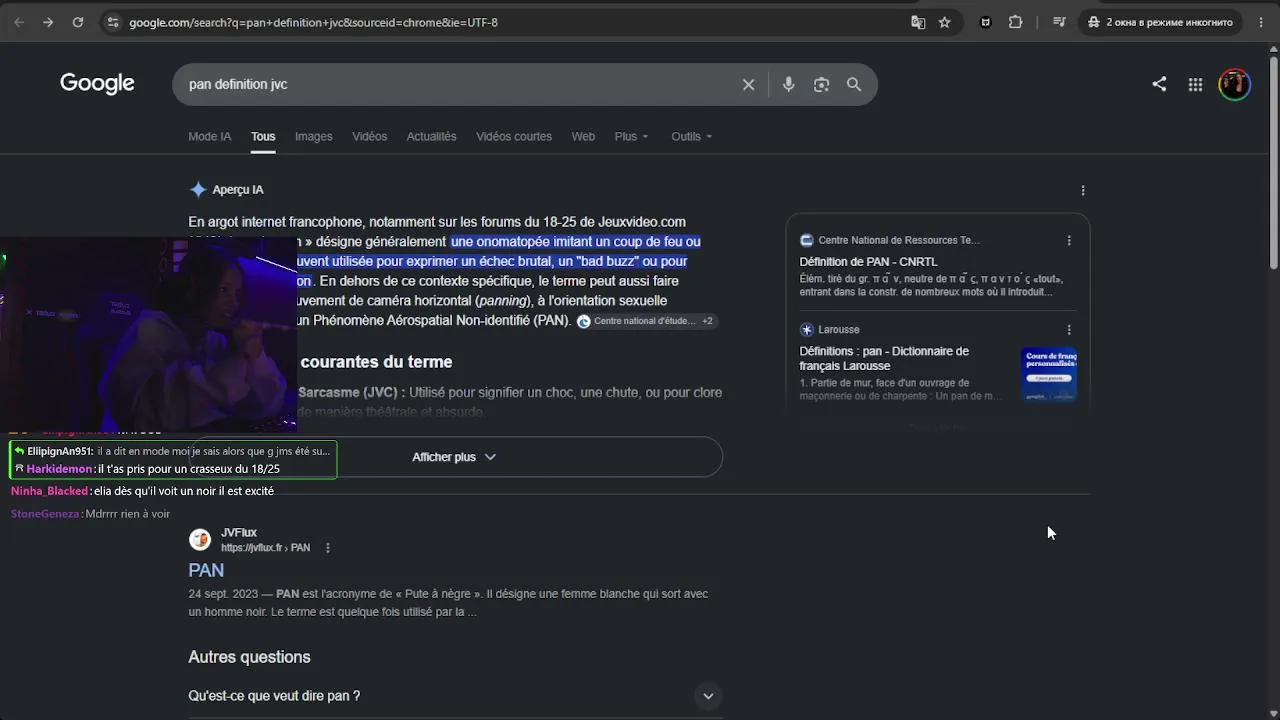Click the 'Aperçu IA' heading
Viewport: 1280px width, 720px height.
238,190
